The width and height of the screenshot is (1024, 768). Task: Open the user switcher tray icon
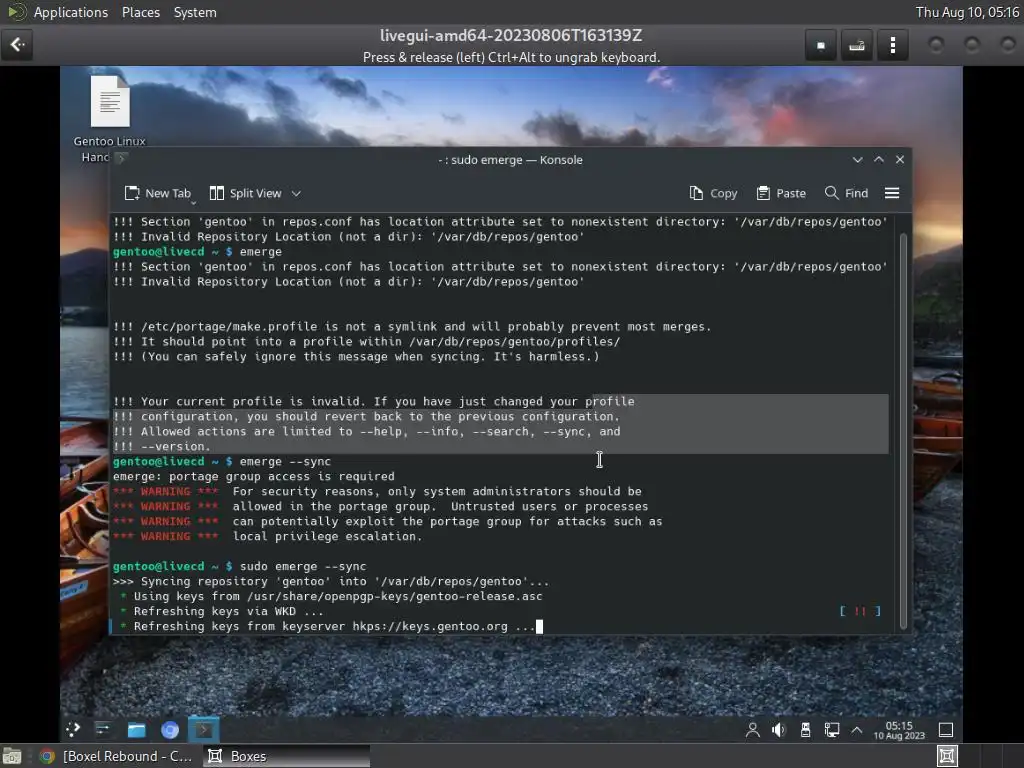[752, 730]
